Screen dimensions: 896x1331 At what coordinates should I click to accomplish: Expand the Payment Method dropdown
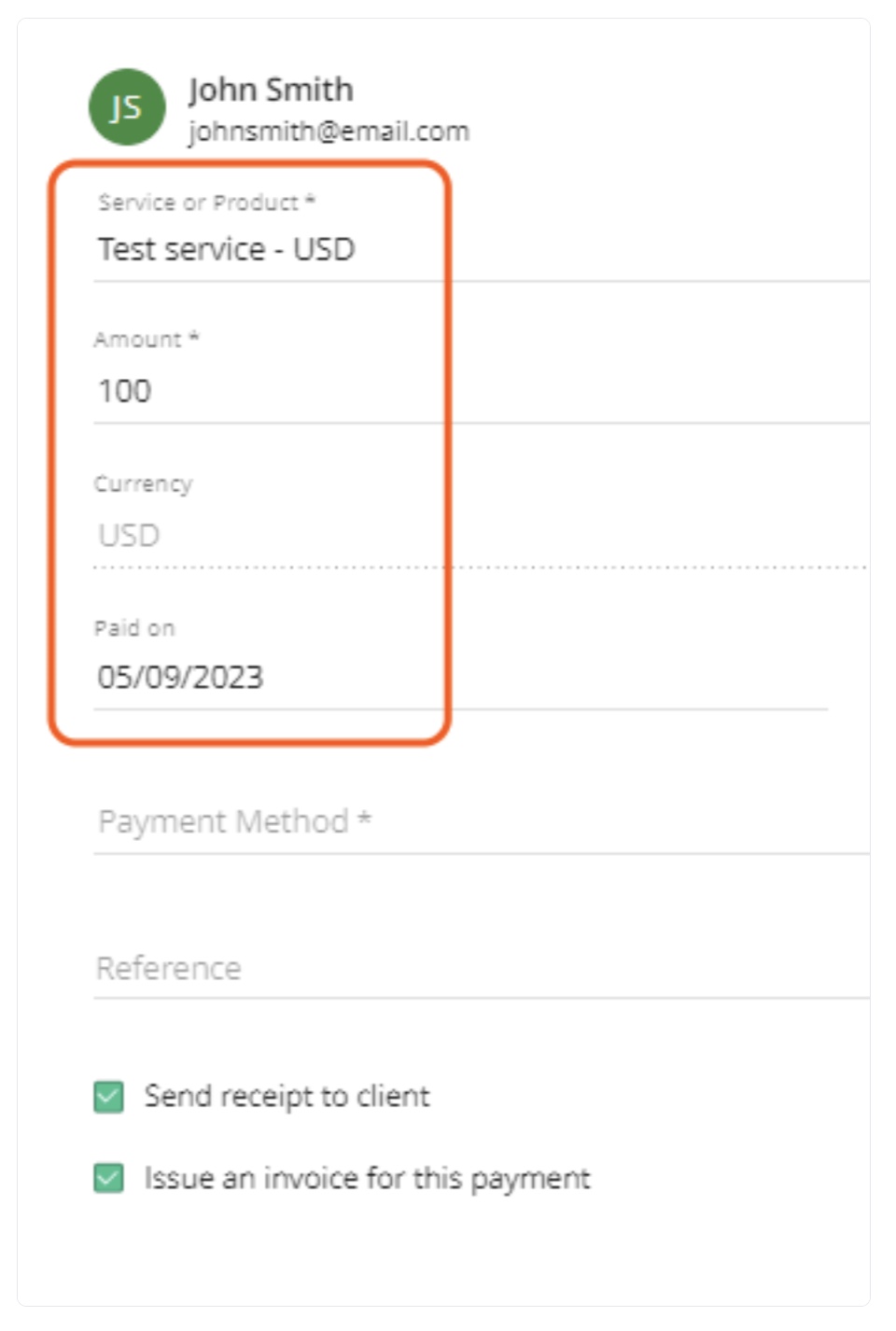point(481,822)
